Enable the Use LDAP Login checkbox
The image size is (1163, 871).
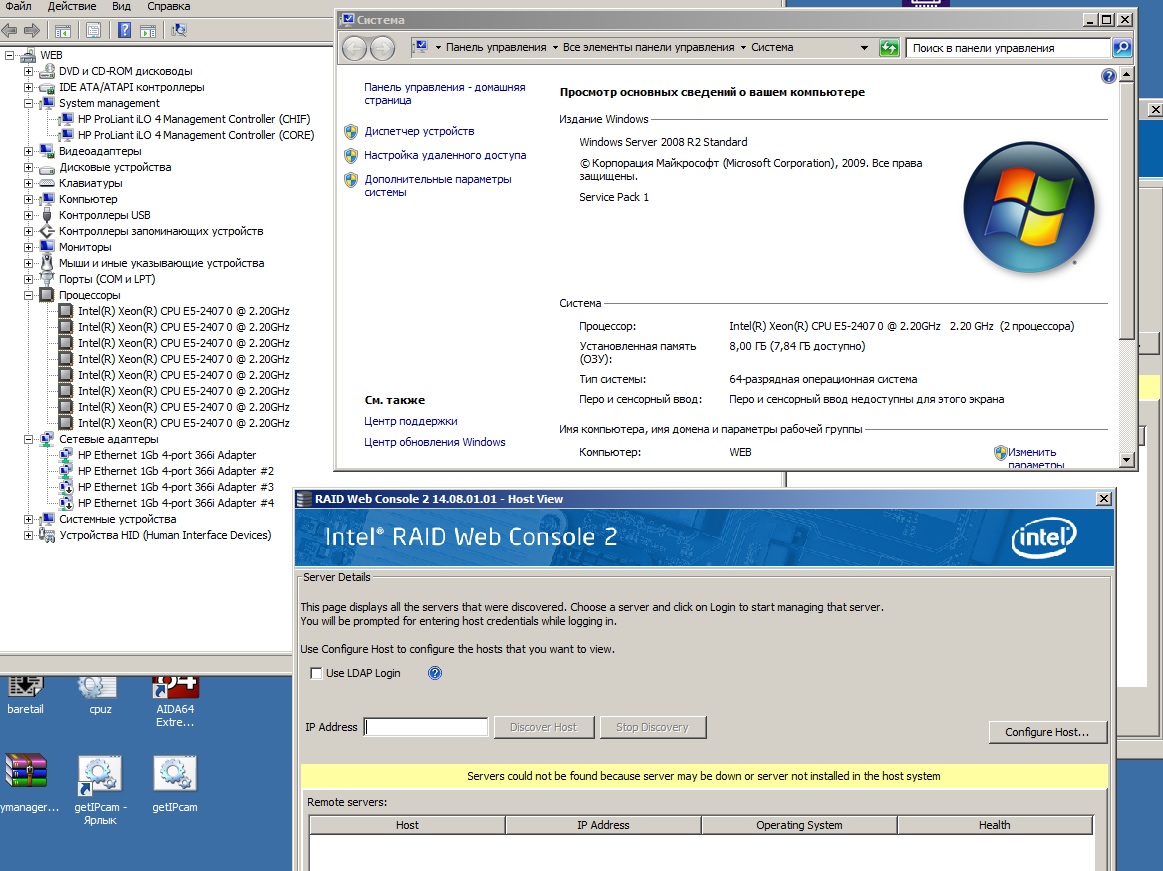click(x=317, y=673)
